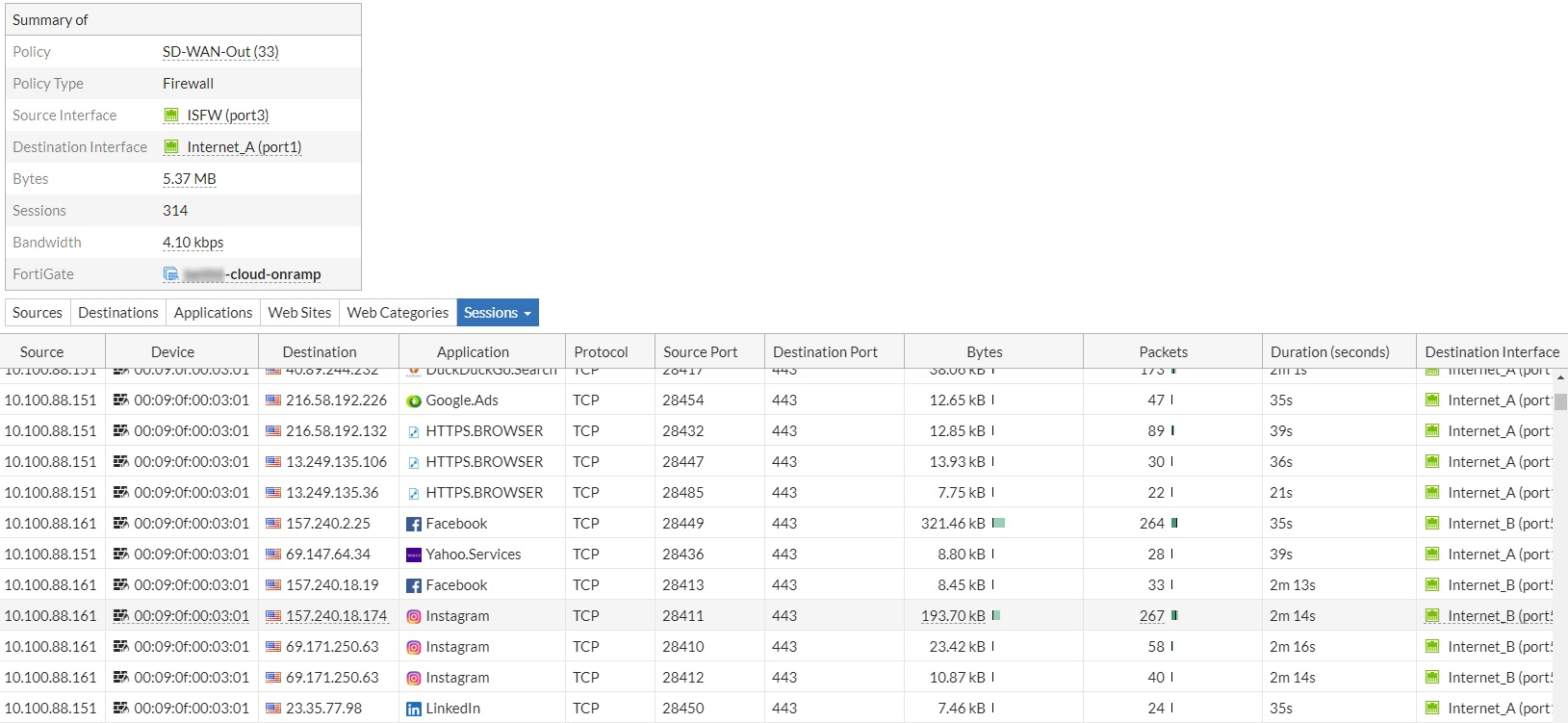
Task: Click the packets value 264
Action: pos(1152,524)
